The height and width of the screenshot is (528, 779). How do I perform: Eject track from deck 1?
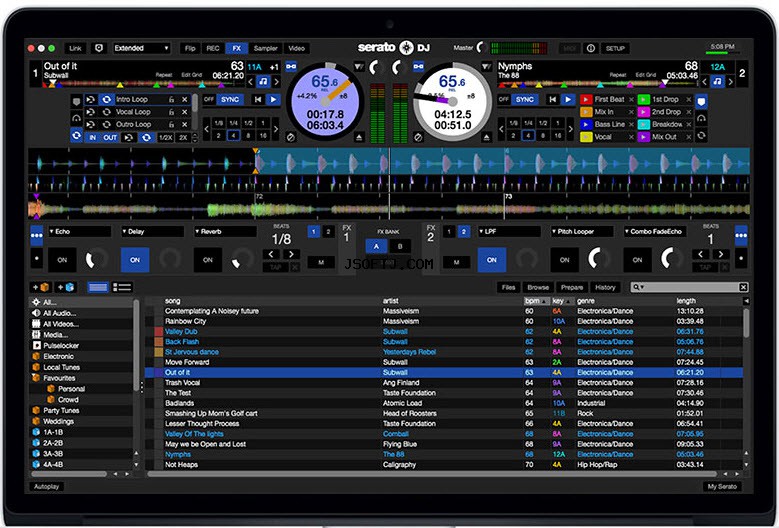(x=359, y=137)
